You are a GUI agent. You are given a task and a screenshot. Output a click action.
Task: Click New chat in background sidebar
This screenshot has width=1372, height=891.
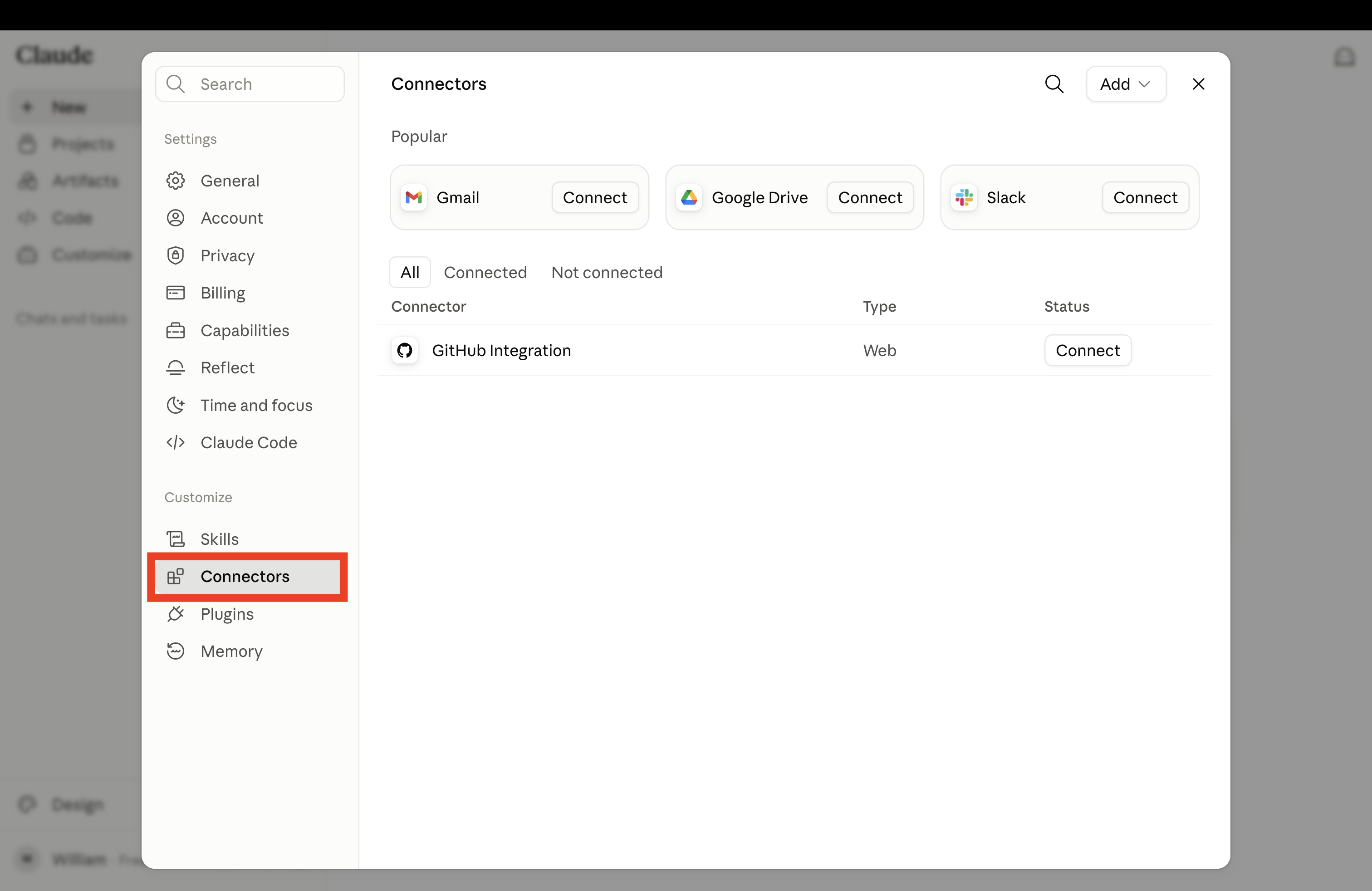coord(75,107)
